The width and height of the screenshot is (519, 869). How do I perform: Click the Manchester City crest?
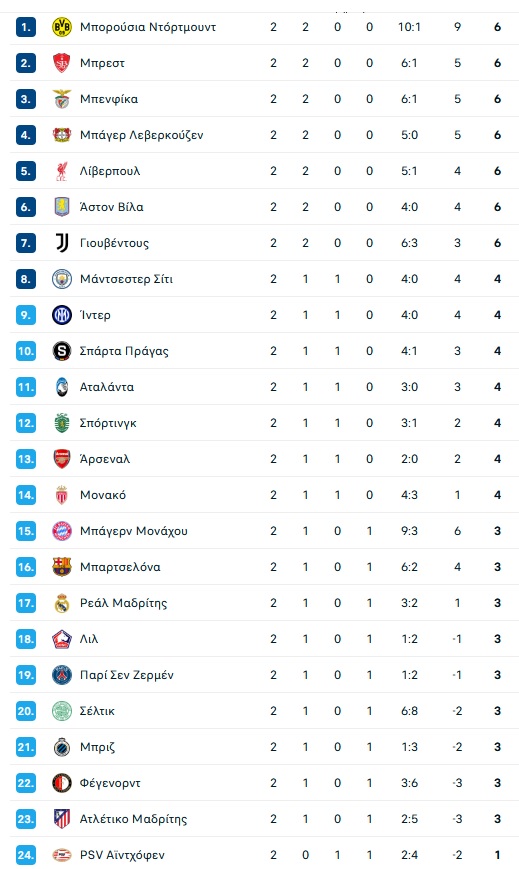[x=62, y=279]
